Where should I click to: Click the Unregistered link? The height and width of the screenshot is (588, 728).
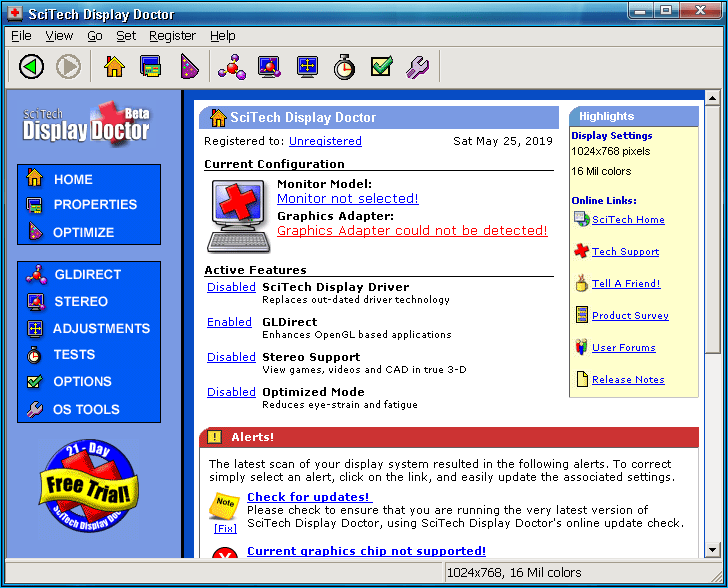pos(325,141)
